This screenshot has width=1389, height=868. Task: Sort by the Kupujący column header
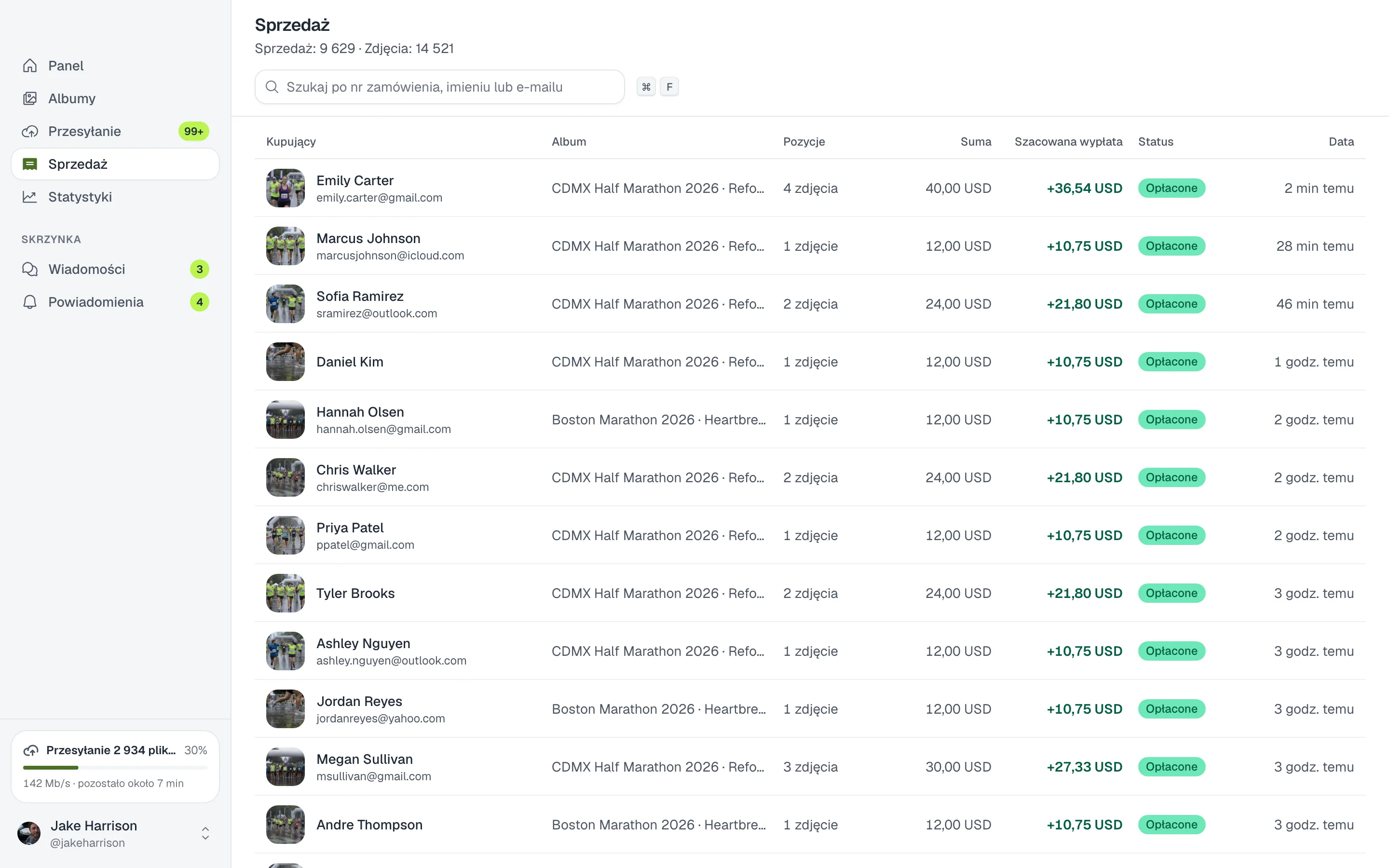click(x=291, y=142)
